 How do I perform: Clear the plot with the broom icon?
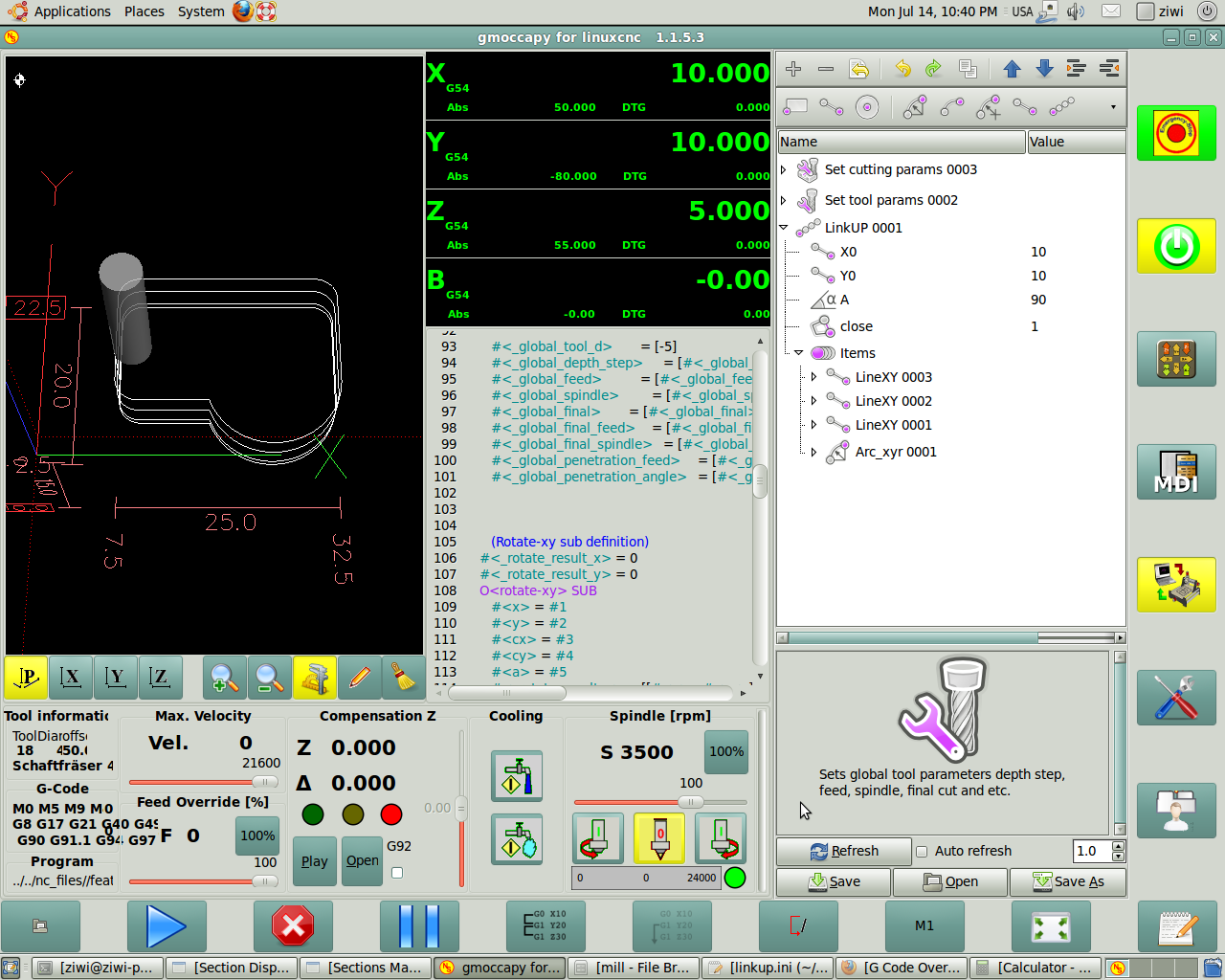(x=404, y=679)
